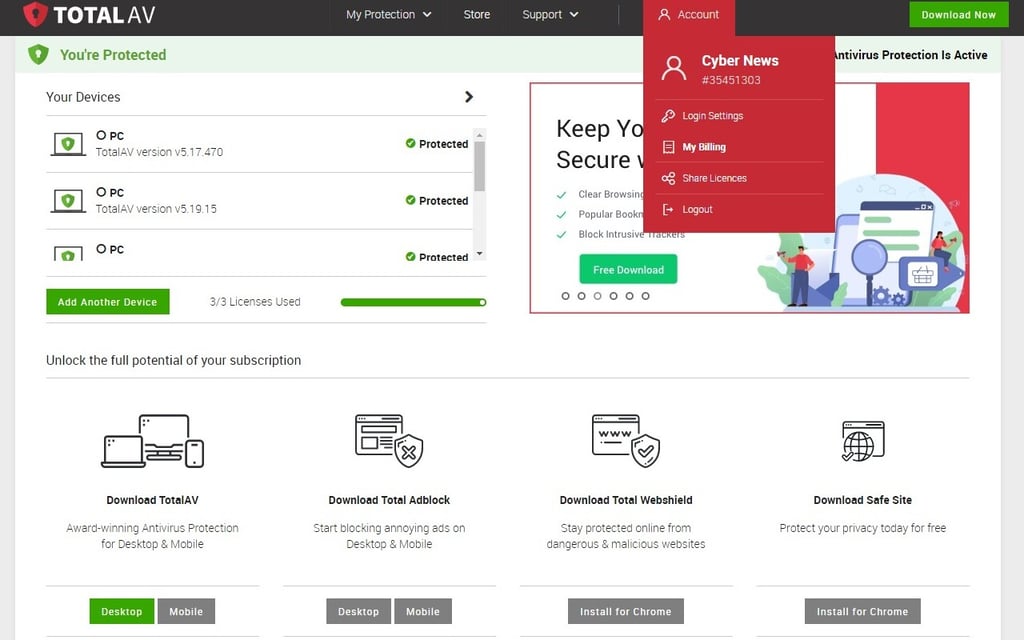1024x640 pixels.
Task: Click the Download Safe Site heading
Action: 863,500
